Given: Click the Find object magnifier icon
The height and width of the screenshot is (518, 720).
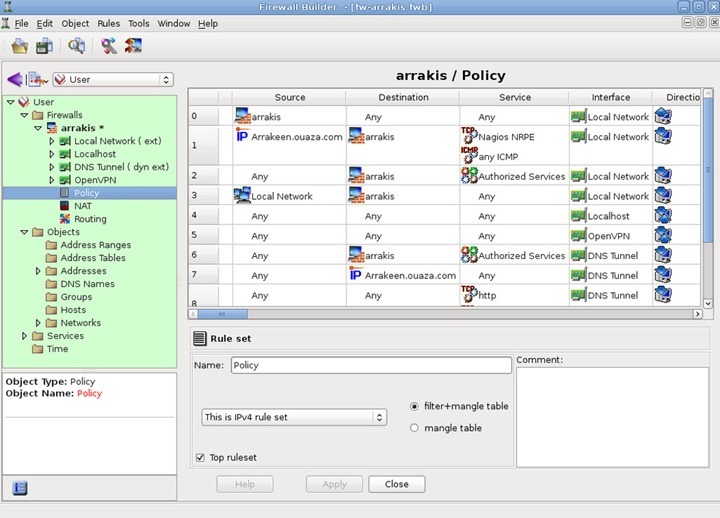Looking at the screenshot, I should pyautogui.click(x=76, y=46).
